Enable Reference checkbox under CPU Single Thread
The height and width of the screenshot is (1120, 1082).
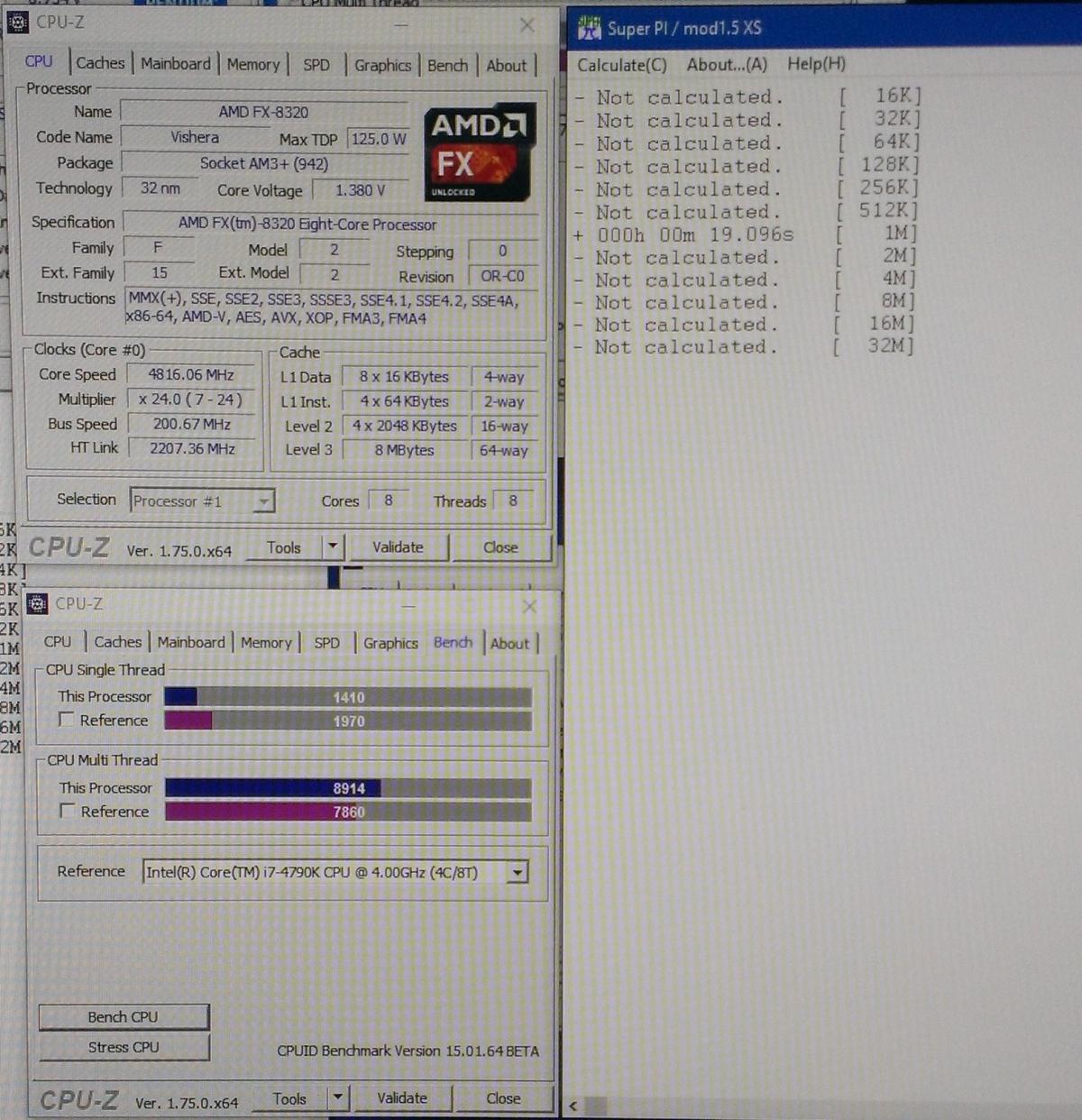66,720
